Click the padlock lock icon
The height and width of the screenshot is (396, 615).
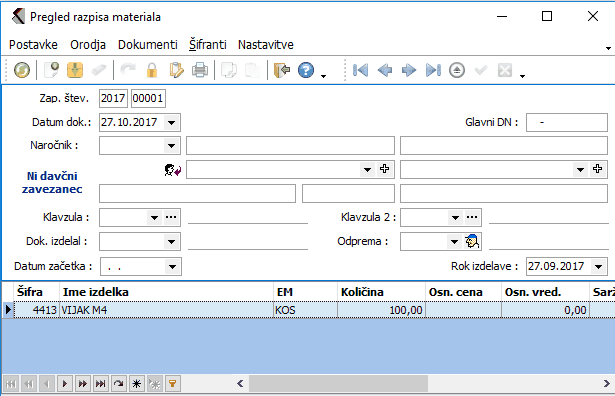pyautogui.click(x=152, y=71)
